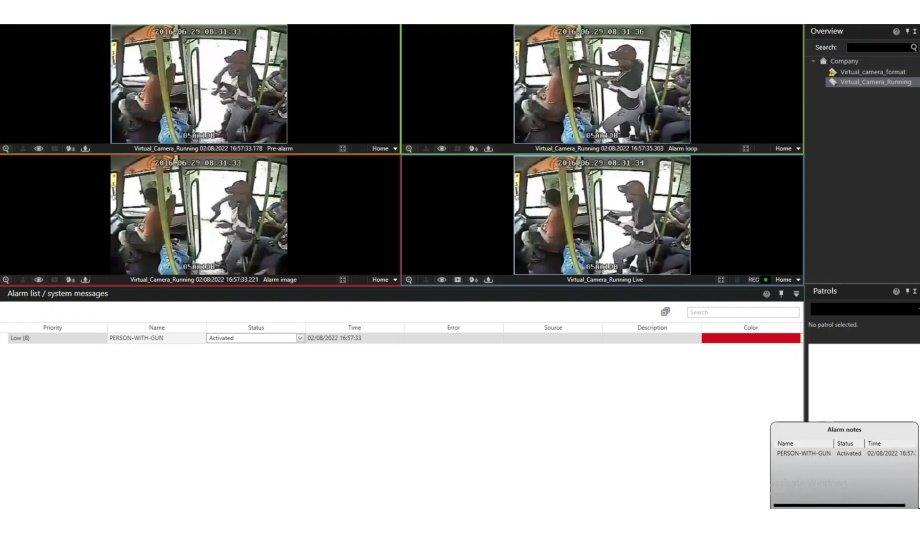Click the PTZ preset icon in Pre-alarm pane
This screenshot has height=533, width=920.
[70, 149]
